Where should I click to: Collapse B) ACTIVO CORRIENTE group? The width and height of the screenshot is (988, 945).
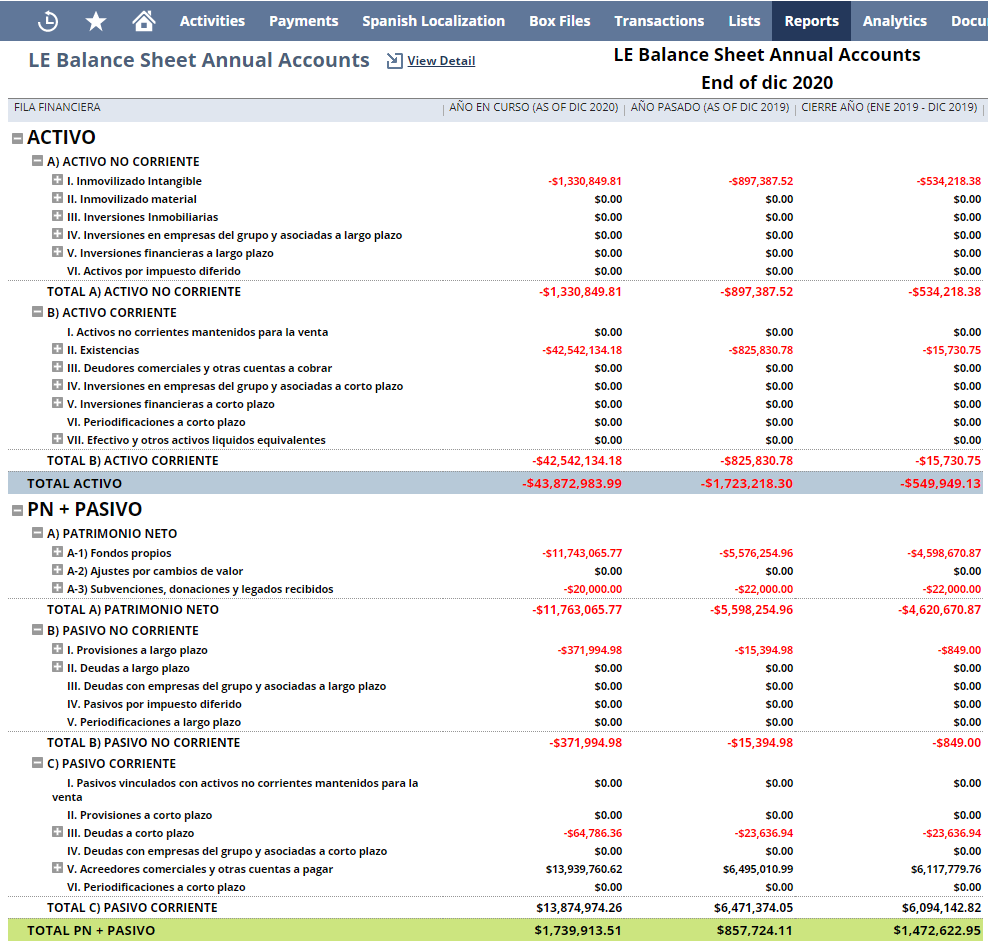(38, 312)
